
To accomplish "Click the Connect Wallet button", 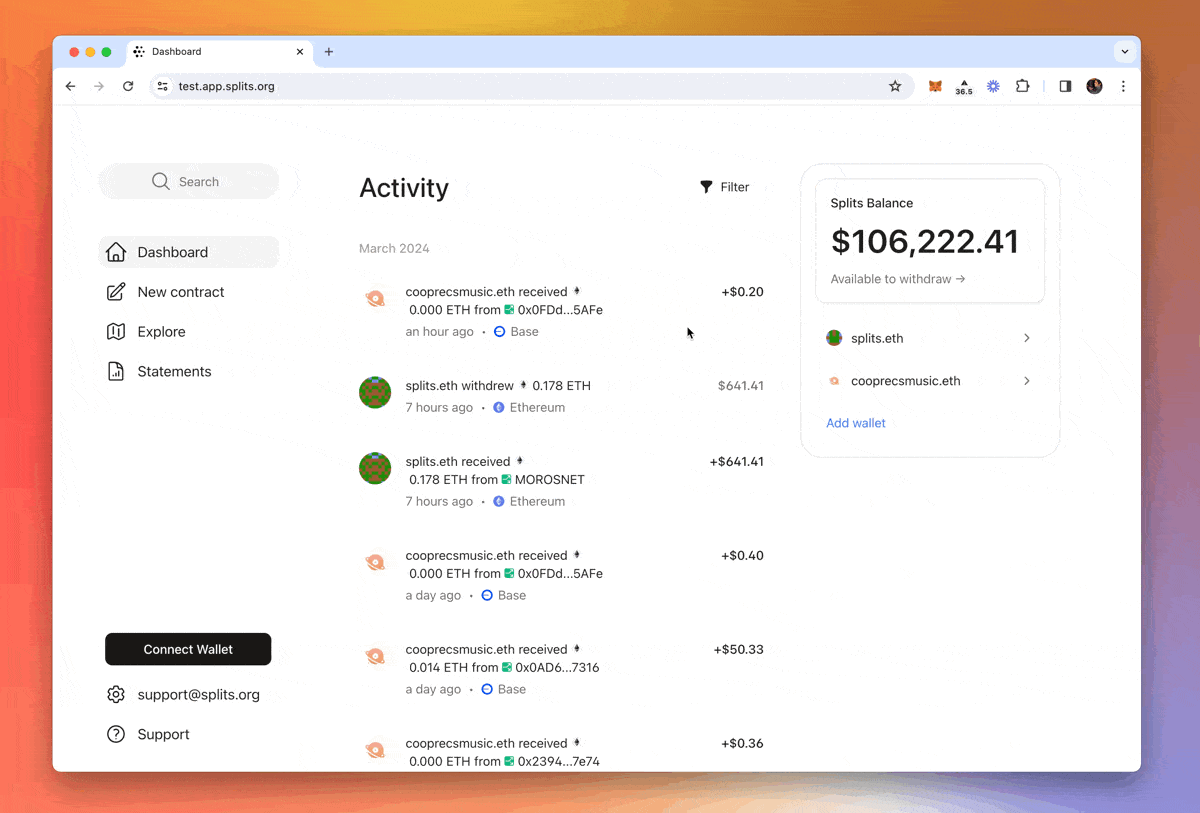I will click(x=188, y=649).
